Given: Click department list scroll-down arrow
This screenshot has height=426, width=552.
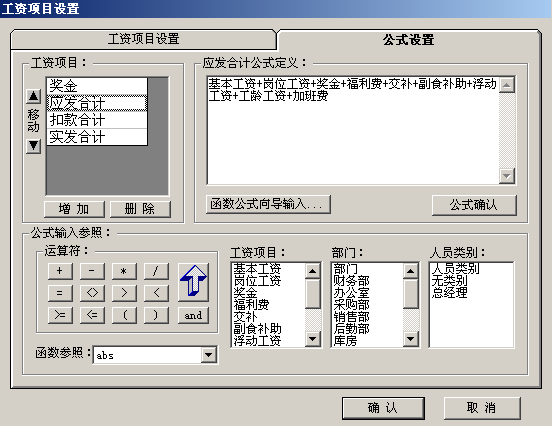Looking at the screenshot, I should [x=410, y=339].
